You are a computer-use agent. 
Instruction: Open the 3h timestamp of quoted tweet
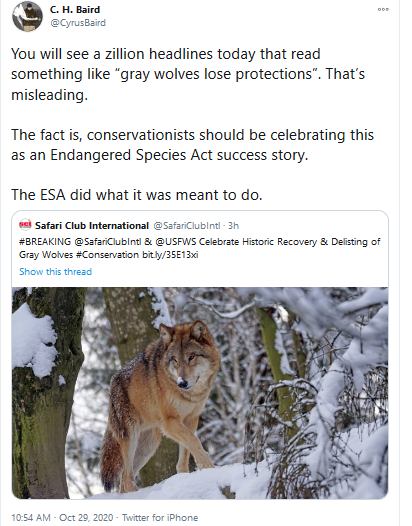pos(234,226)
